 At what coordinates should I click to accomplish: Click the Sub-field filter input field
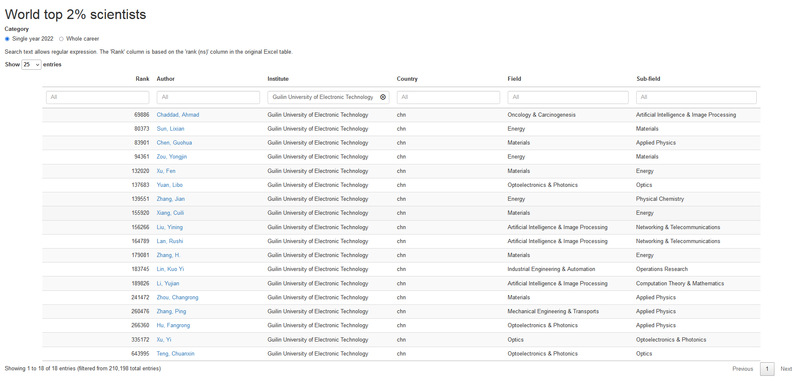(x=696, y=97)
